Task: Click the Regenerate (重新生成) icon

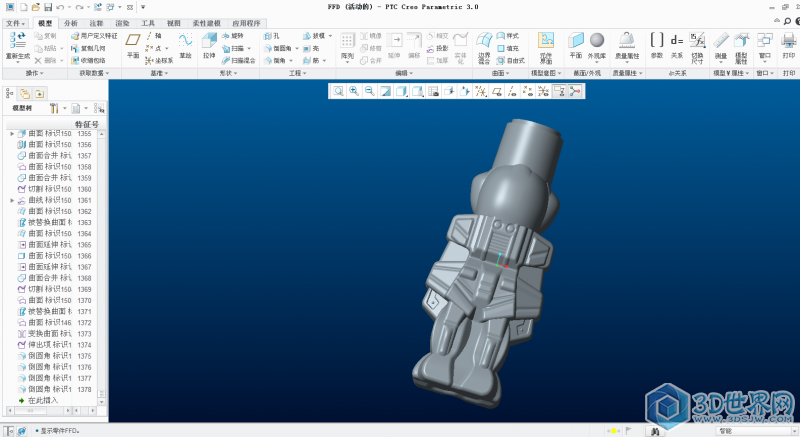Action: tap(17, 46)
